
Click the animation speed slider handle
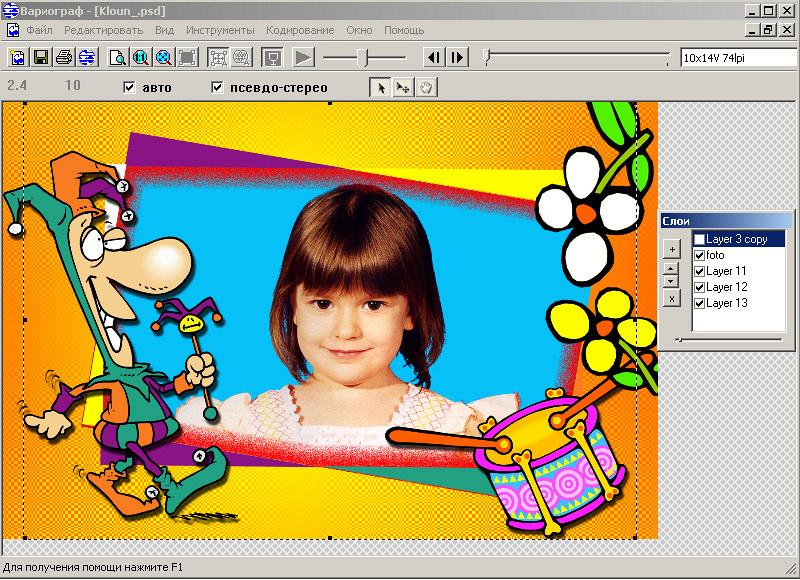[x=362, y=58]
